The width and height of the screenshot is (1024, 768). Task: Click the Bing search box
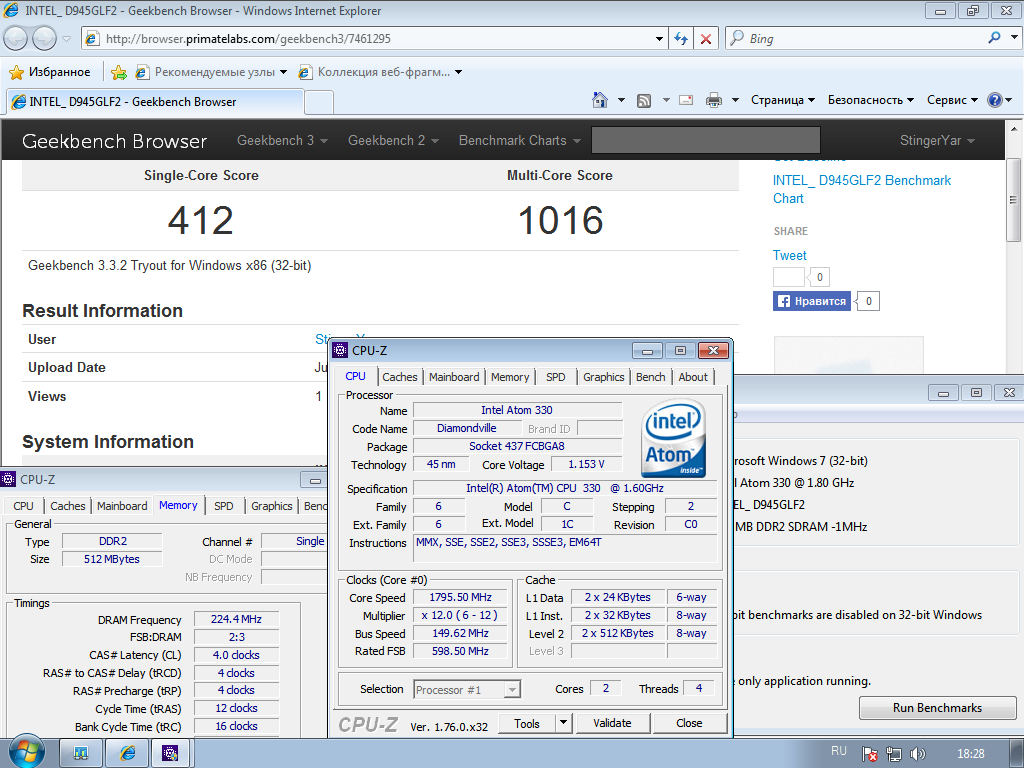pos(863,38)
